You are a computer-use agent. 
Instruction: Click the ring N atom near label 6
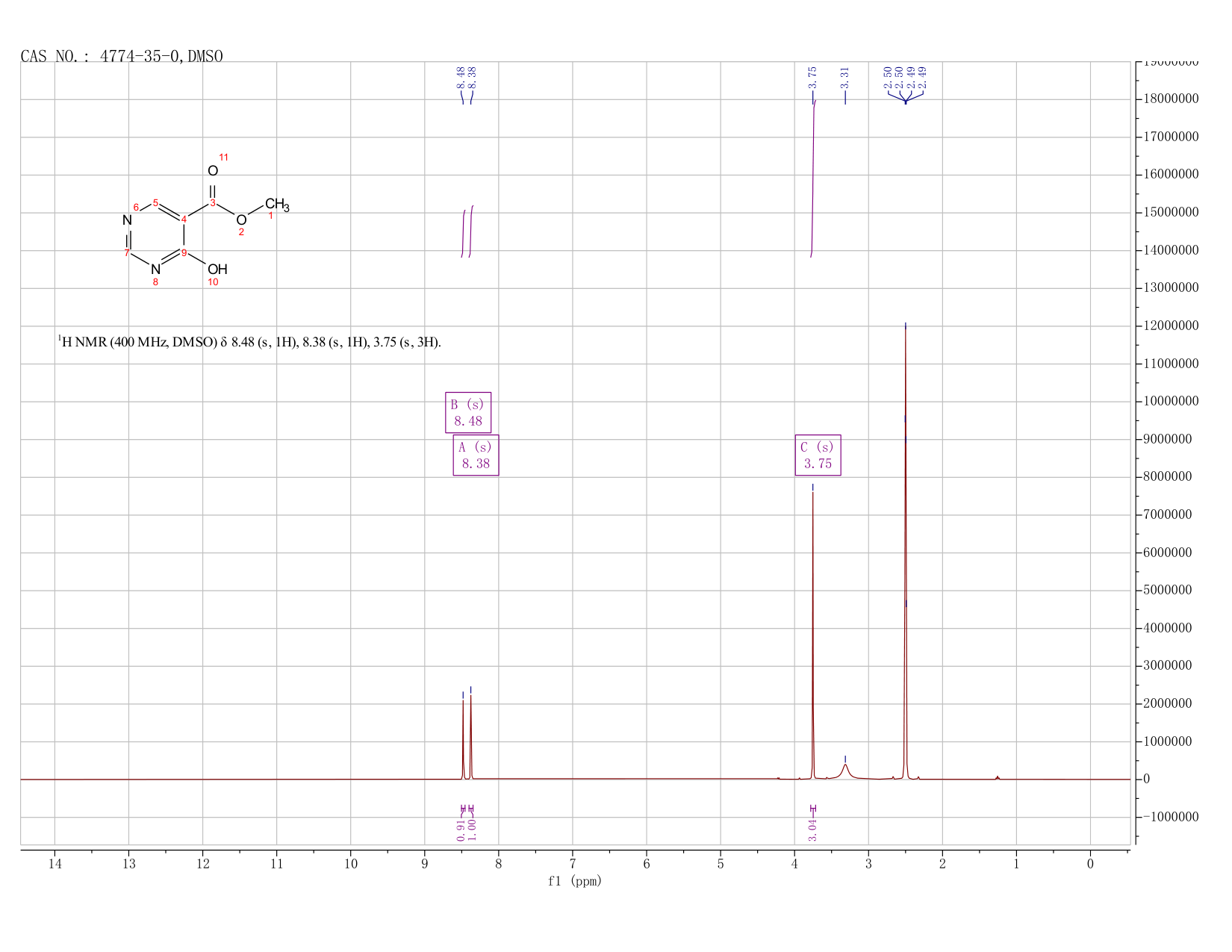pos(127,220)
